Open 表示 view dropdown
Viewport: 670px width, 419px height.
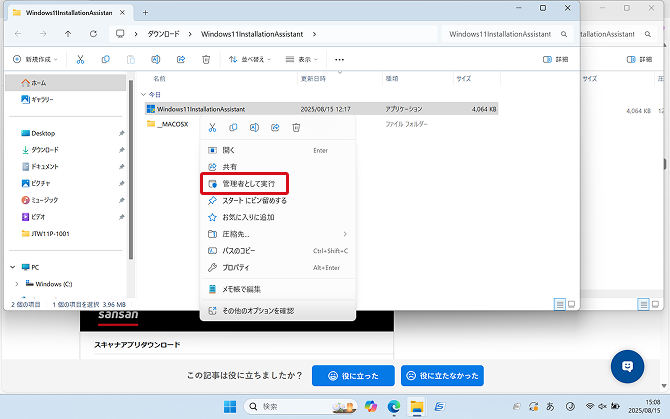tap(302, 59)
